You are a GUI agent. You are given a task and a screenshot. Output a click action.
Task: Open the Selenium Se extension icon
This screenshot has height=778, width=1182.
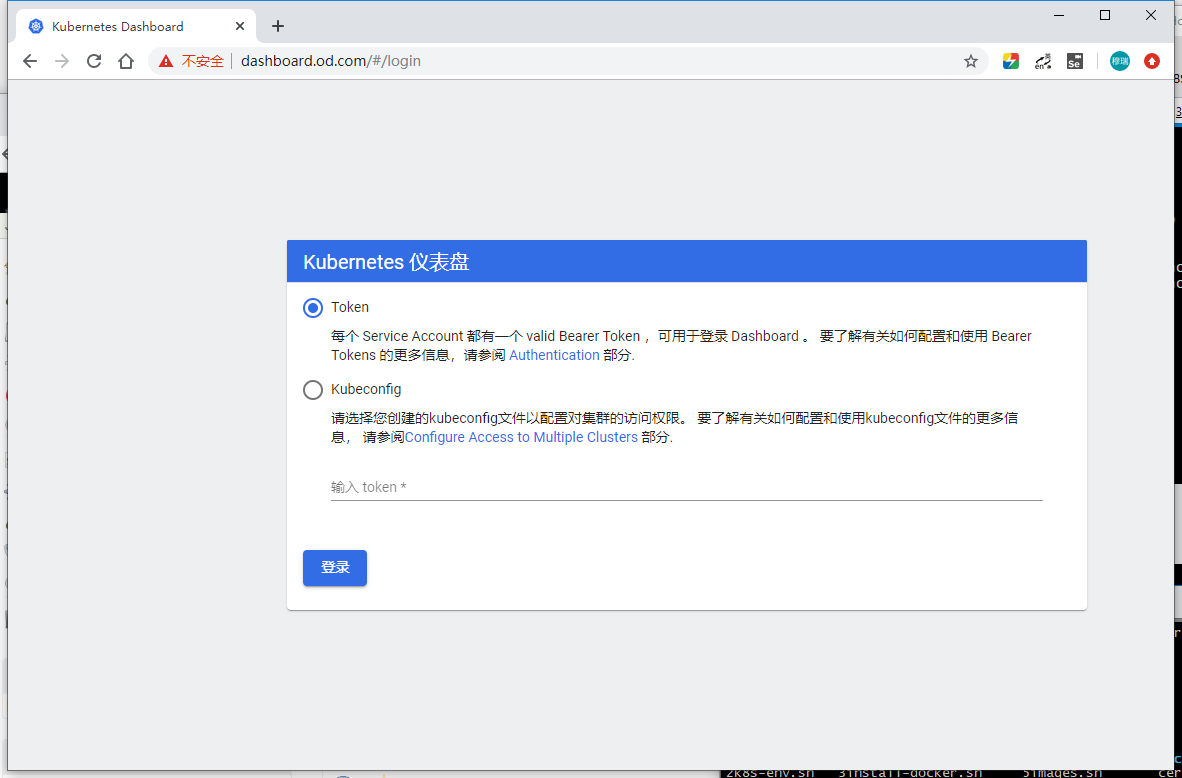pos(1074,61)
